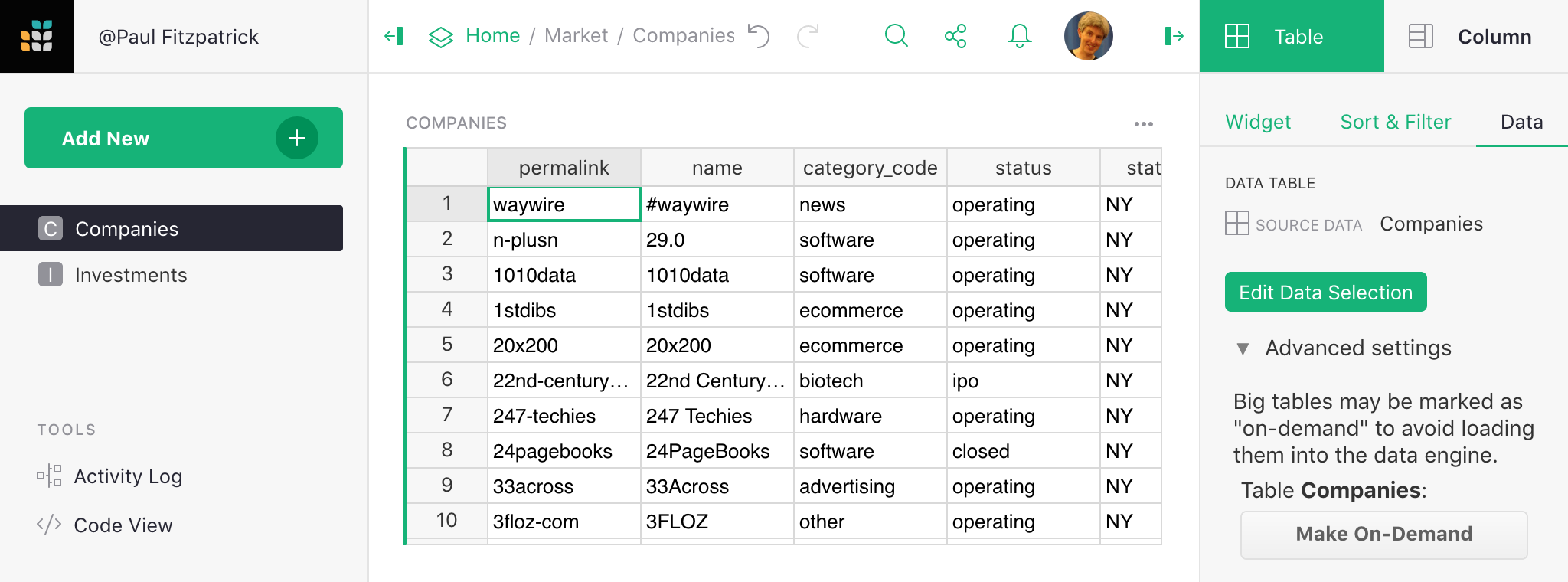Collapse the Advanced settings triangle
1568x582 pixels.
pyautogui.click(x=1243, y=348)
